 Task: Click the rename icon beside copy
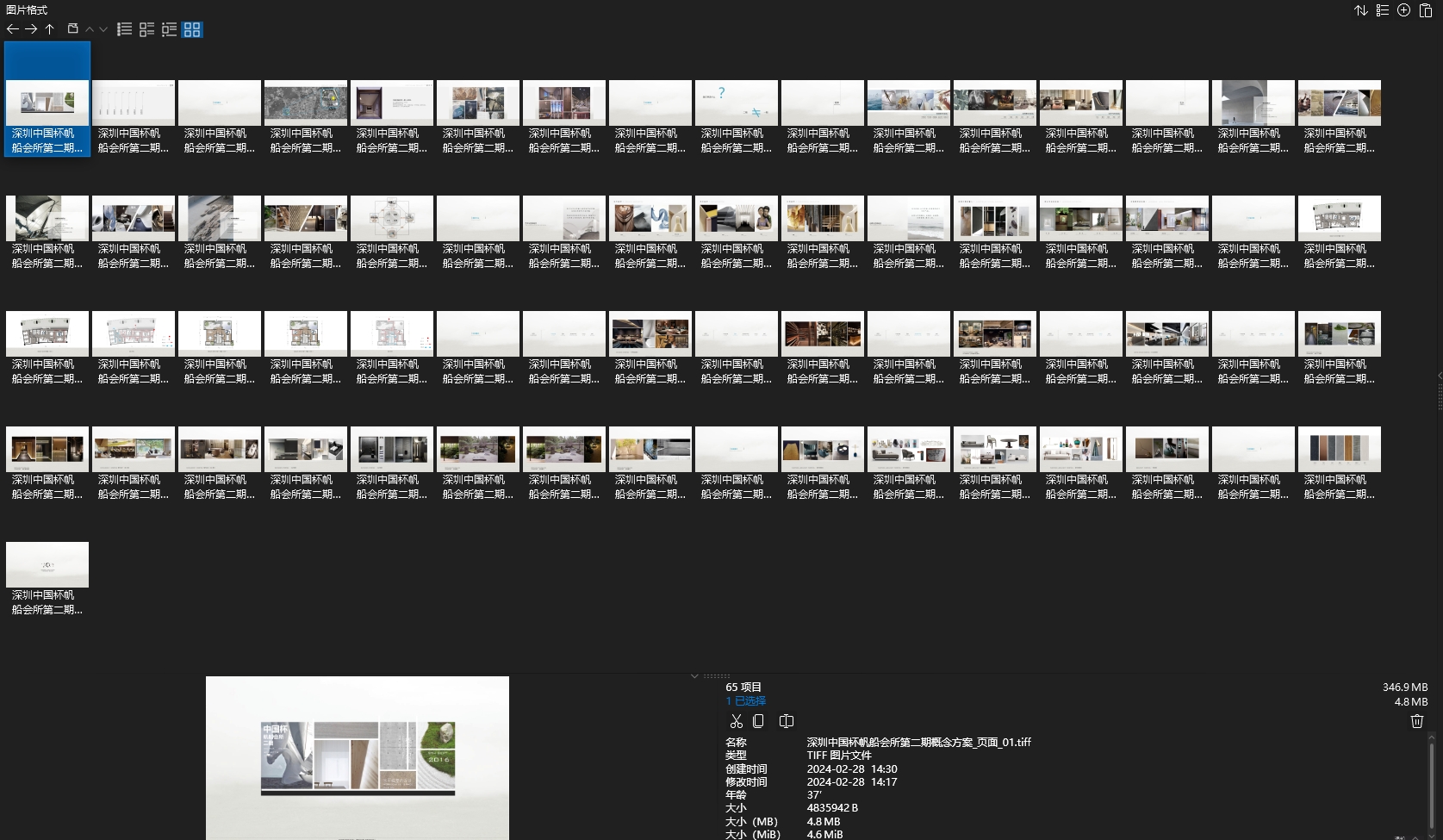(x=787, y=721)
